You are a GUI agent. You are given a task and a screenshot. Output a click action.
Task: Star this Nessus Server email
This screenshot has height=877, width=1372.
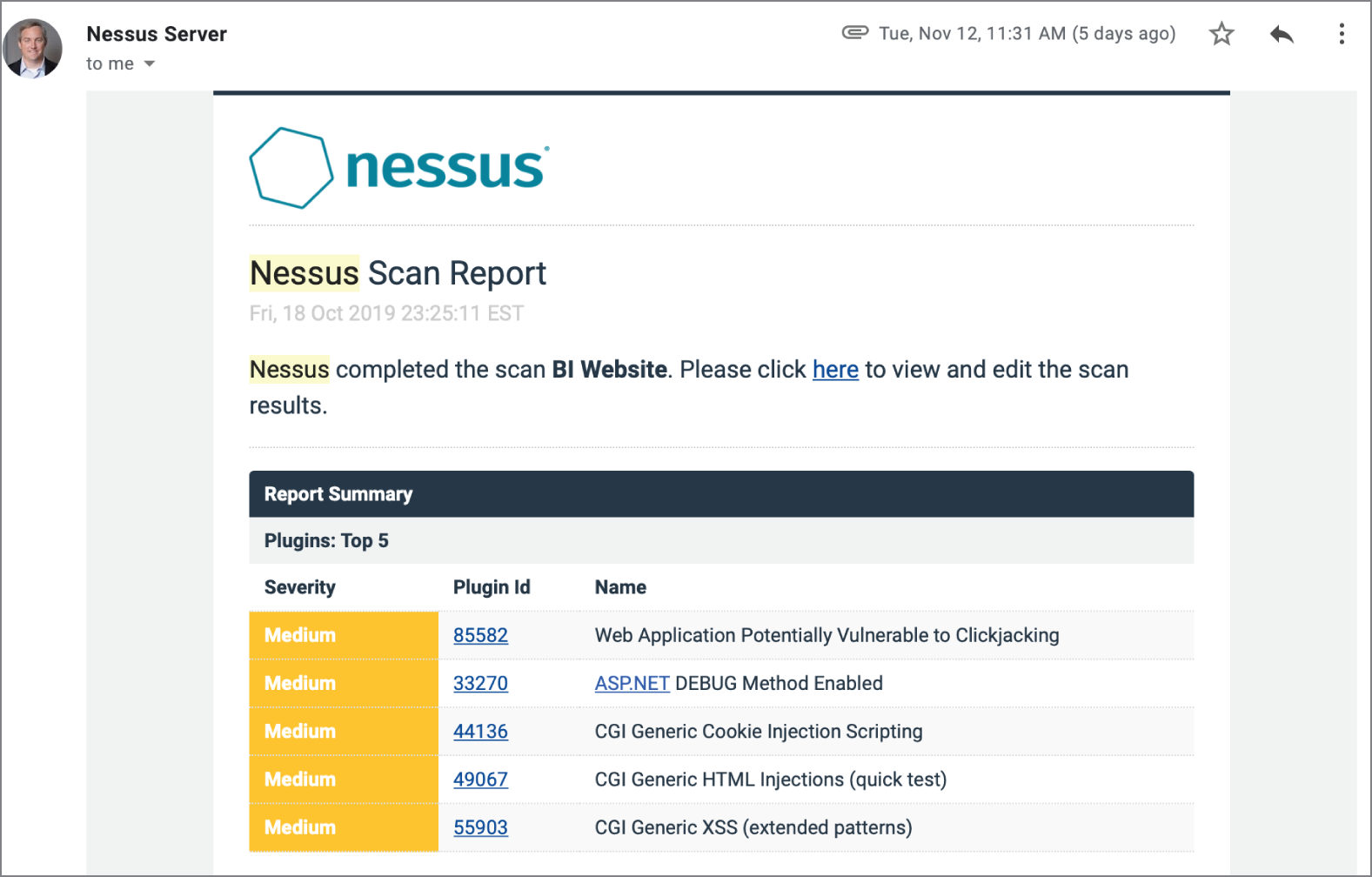tap(1221, 34)
